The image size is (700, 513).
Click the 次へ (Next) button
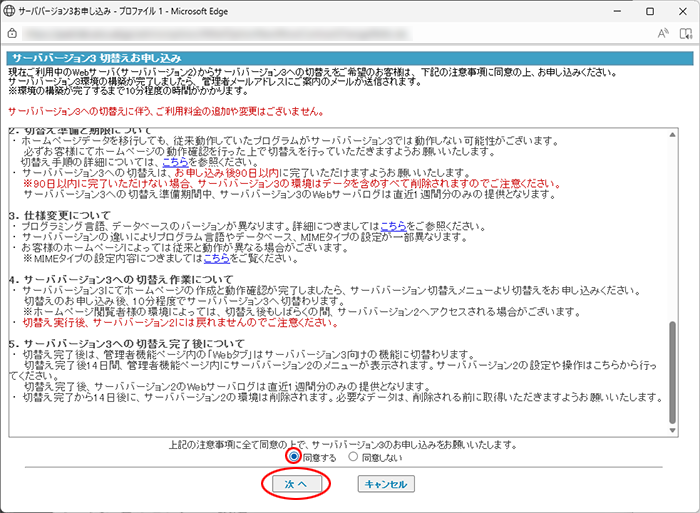click(294, 484)
